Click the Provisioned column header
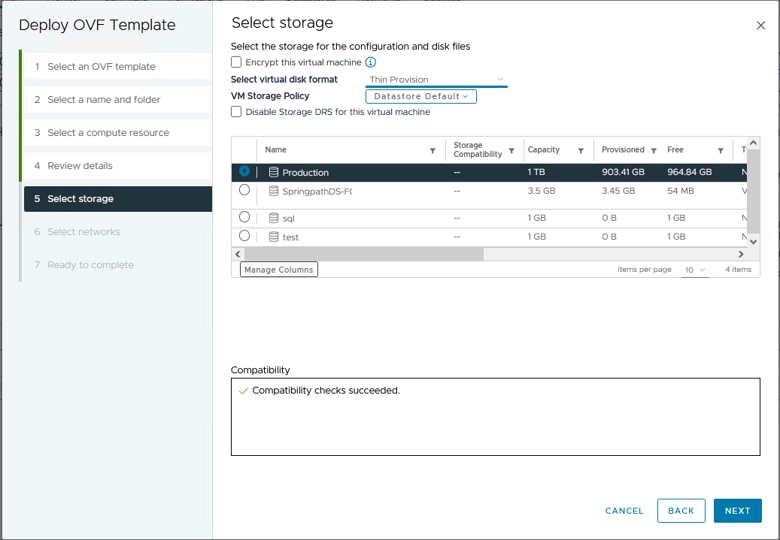This screenshot has width=780, height=540. (623, 150)
